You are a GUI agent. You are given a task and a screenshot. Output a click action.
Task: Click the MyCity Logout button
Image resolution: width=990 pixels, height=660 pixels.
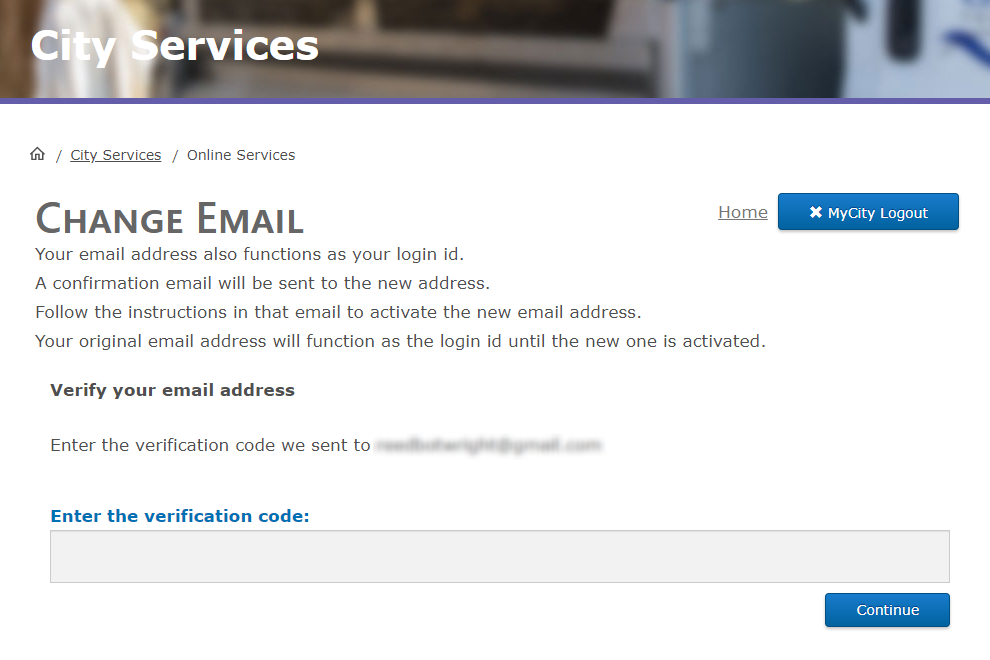click(x=868, y=211)
